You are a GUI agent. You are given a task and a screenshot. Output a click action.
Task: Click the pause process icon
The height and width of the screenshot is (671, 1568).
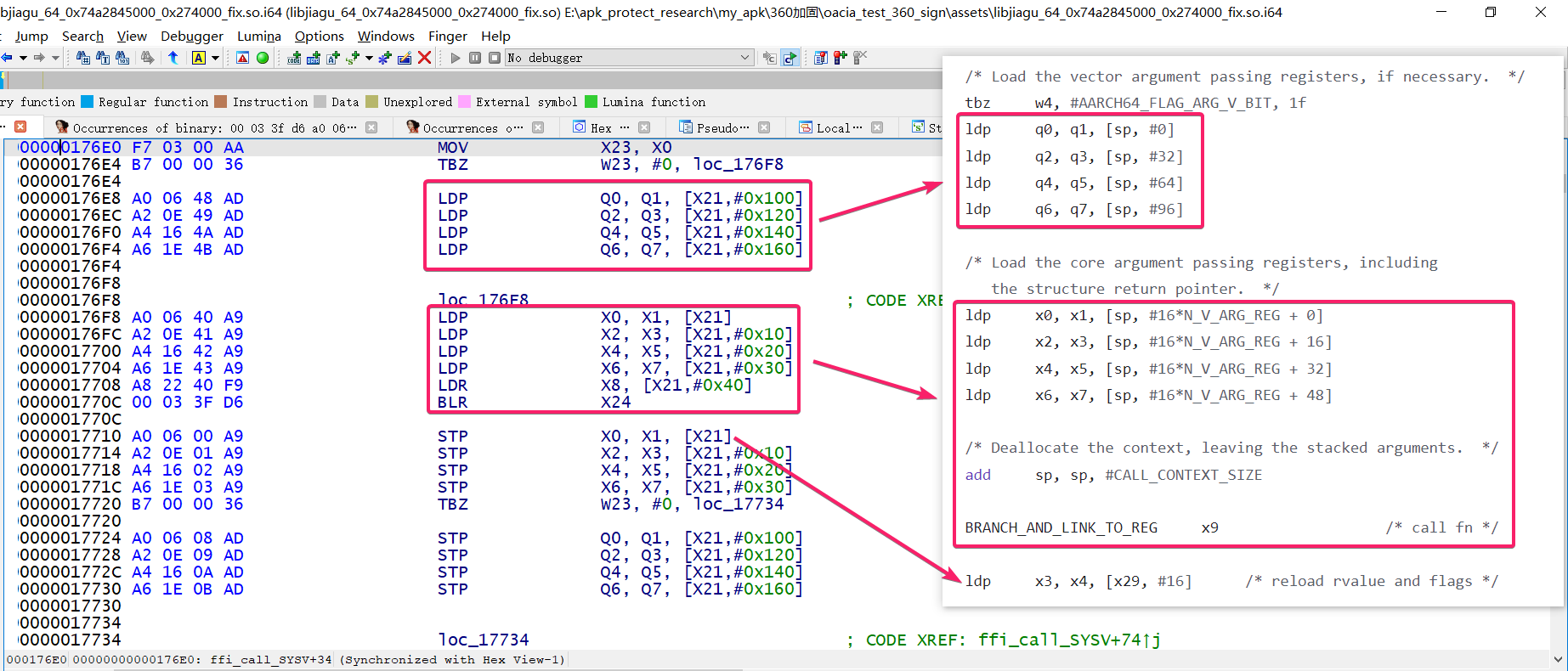coord(475,58)
